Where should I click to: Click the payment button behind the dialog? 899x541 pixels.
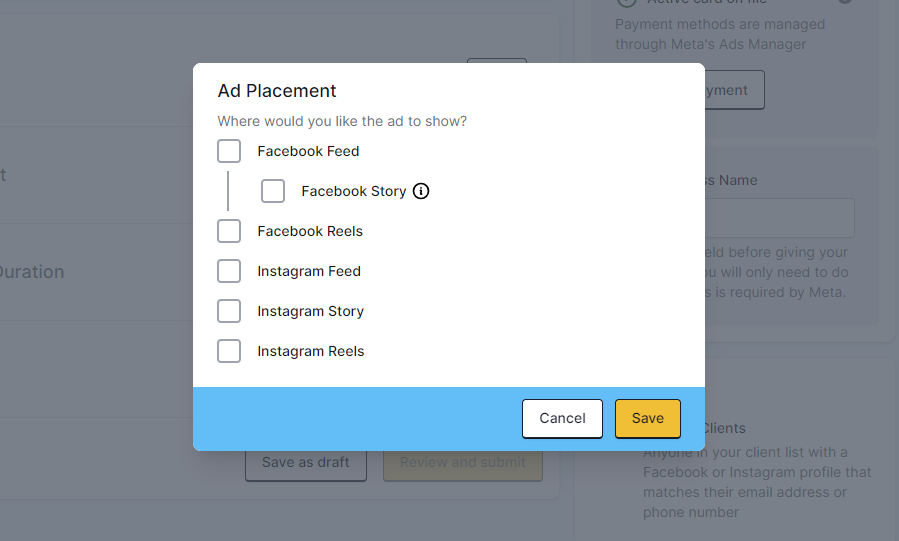tap(734, 90)
